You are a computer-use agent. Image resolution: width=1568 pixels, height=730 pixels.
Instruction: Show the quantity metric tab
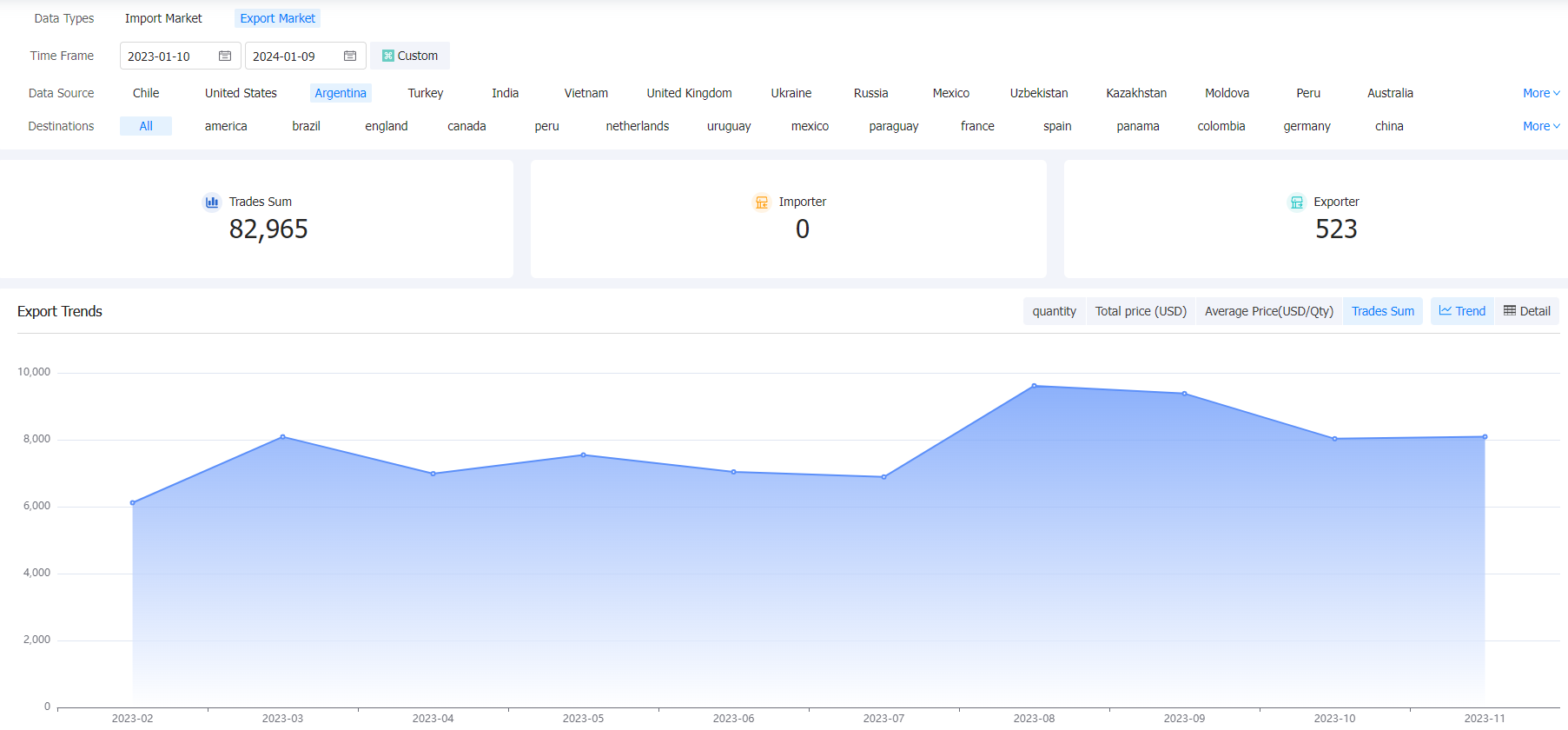[1055, 311]
